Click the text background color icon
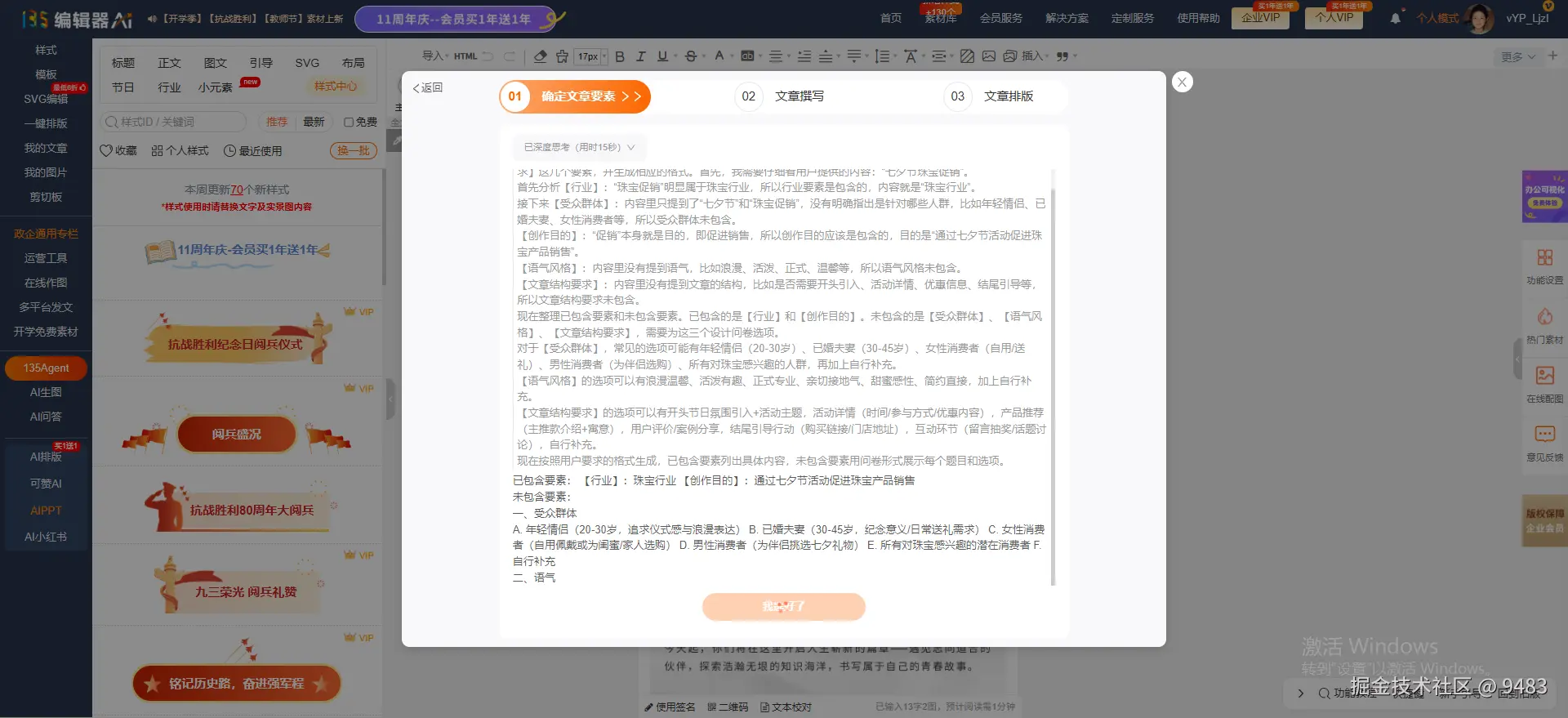 coord(747,56)
